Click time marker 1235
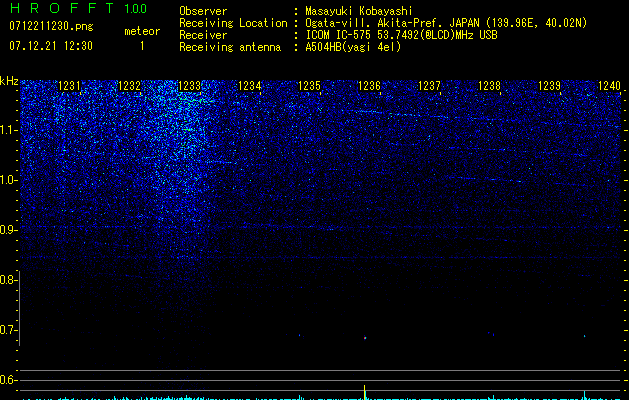Viewport: 629px width, 400px height. pyautogui.click(x=310, y=85)
